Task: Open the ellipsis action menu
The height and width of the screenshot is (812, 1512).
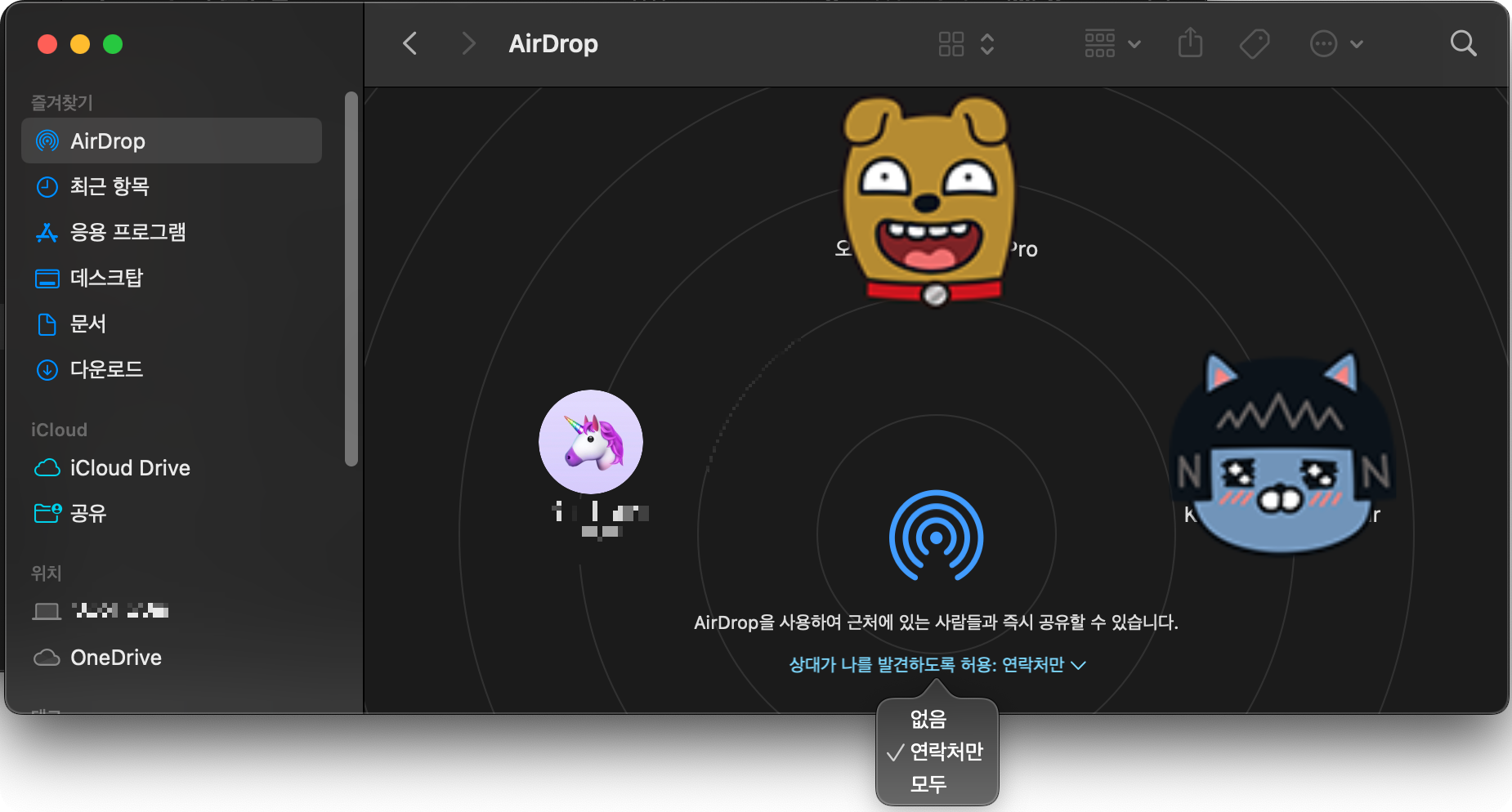Action: (x=1335, y=44)
